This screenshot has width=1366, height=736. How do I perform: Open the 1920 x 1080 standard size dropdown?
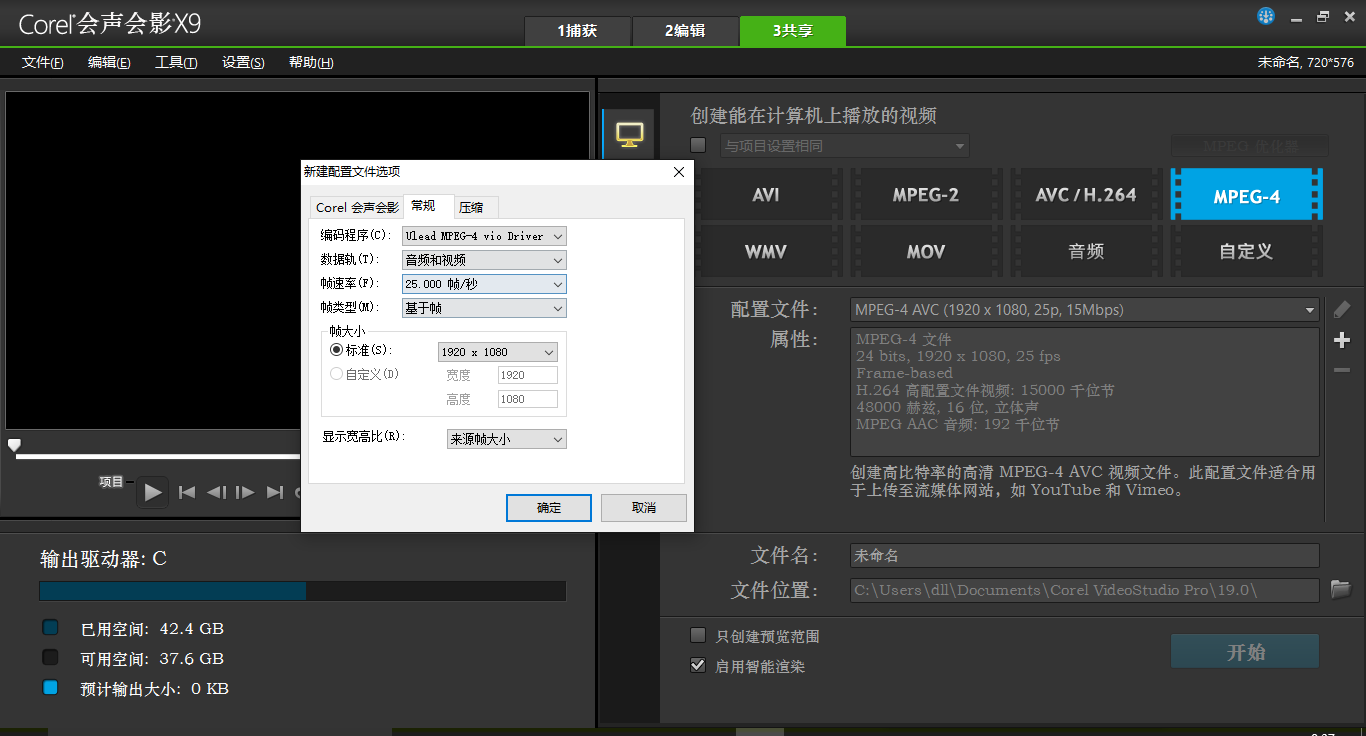498,352
